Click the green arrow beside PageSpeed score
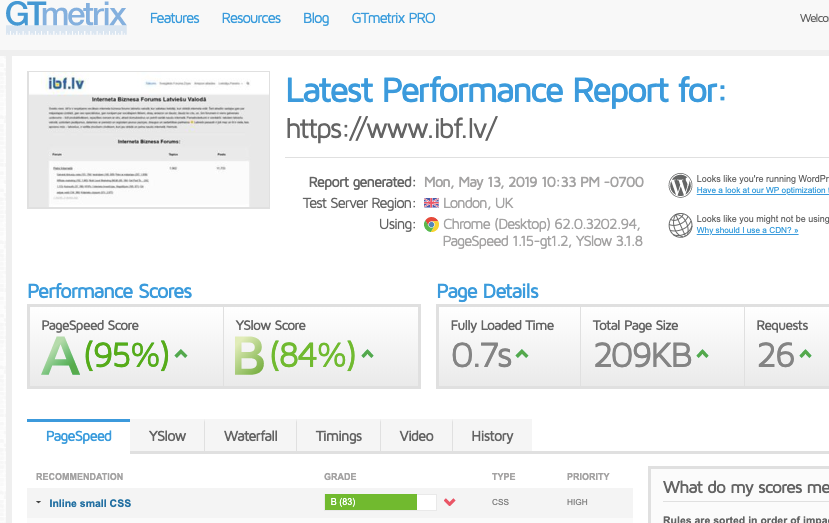829x523 pixels. pos(180,354)
